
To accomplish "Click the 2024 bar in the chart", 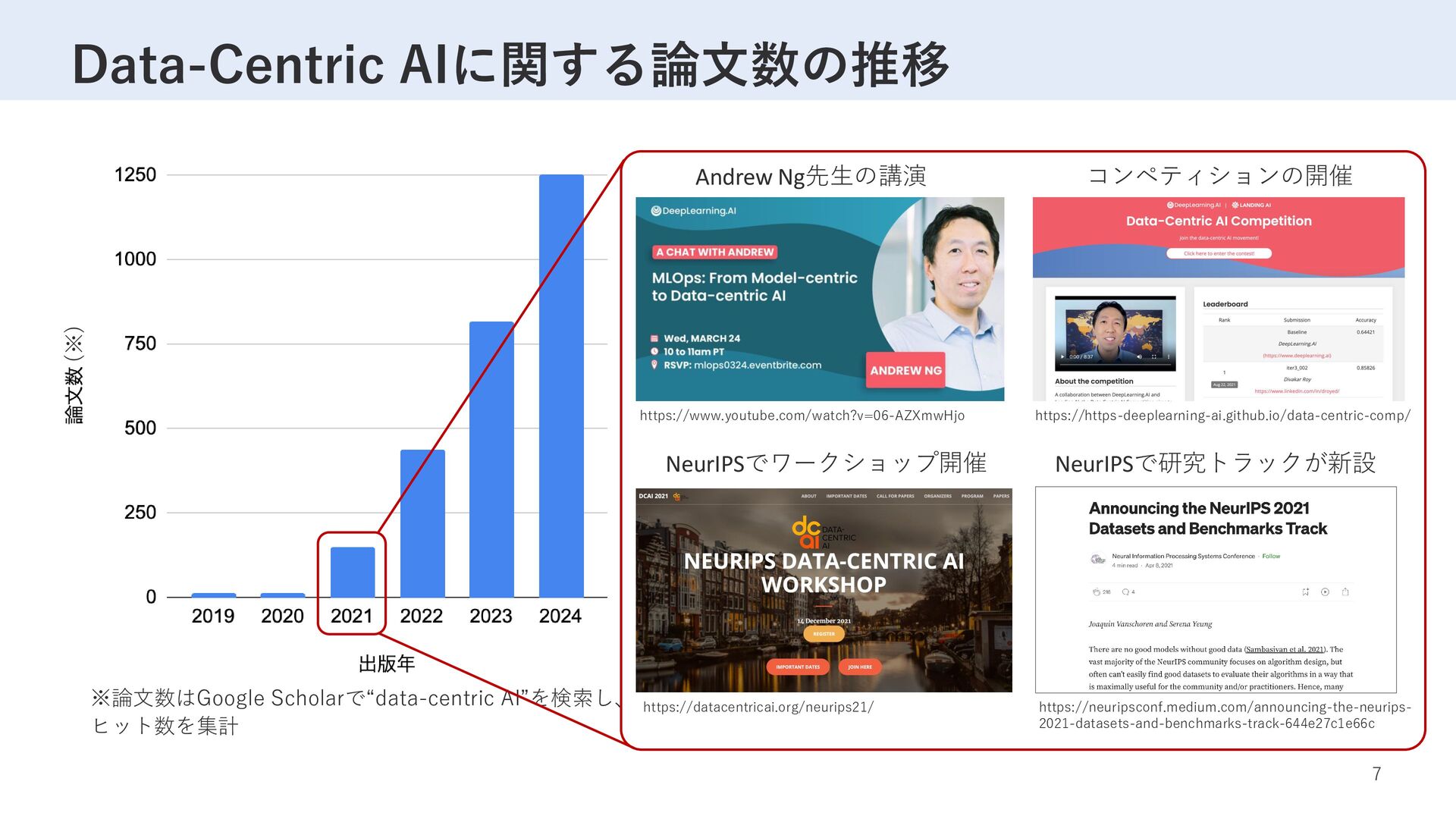I will (561, 385).
